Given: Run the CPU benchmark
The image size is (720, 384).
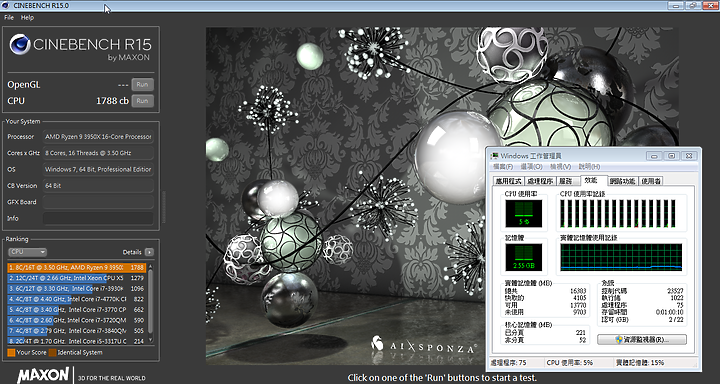Looking at the screenshot, I should click(142, 101).
